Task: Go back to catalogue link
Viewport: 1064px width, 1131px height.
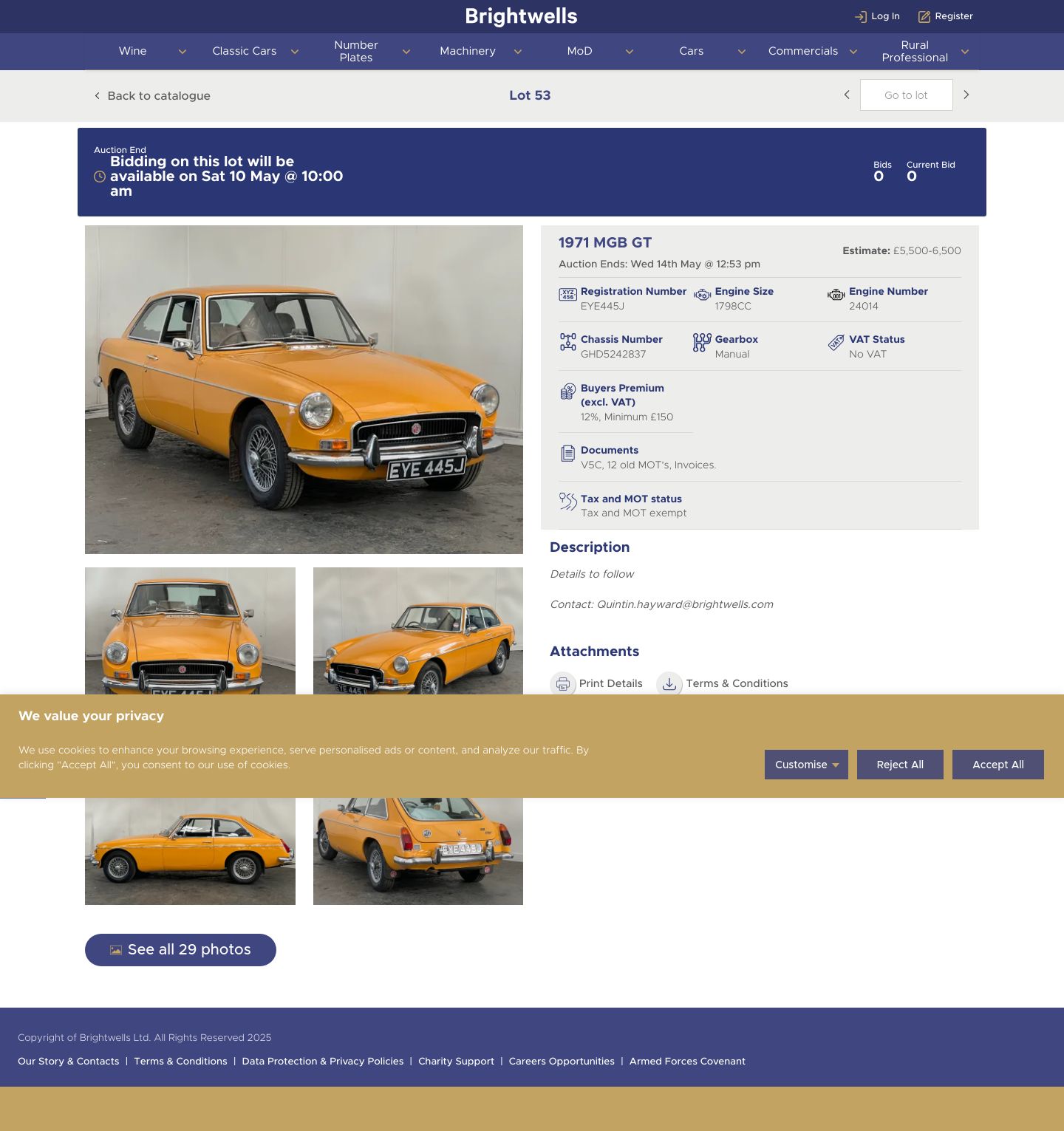Action: coord(159,96)
